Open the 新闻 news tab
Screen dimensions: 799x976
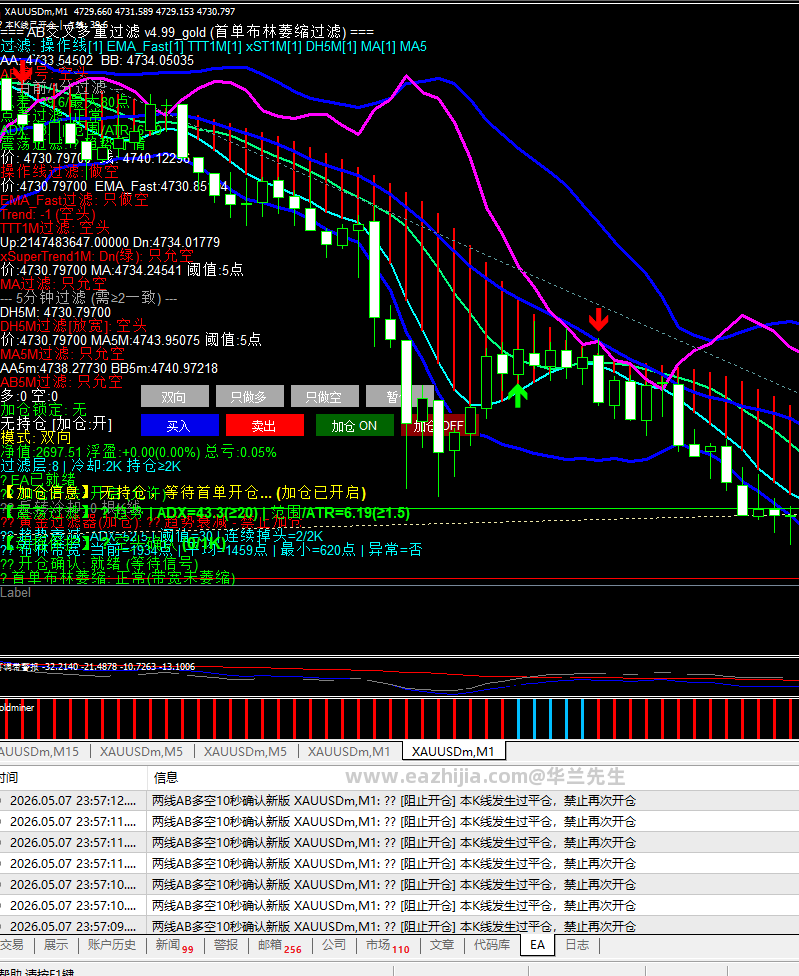point(174,945)
